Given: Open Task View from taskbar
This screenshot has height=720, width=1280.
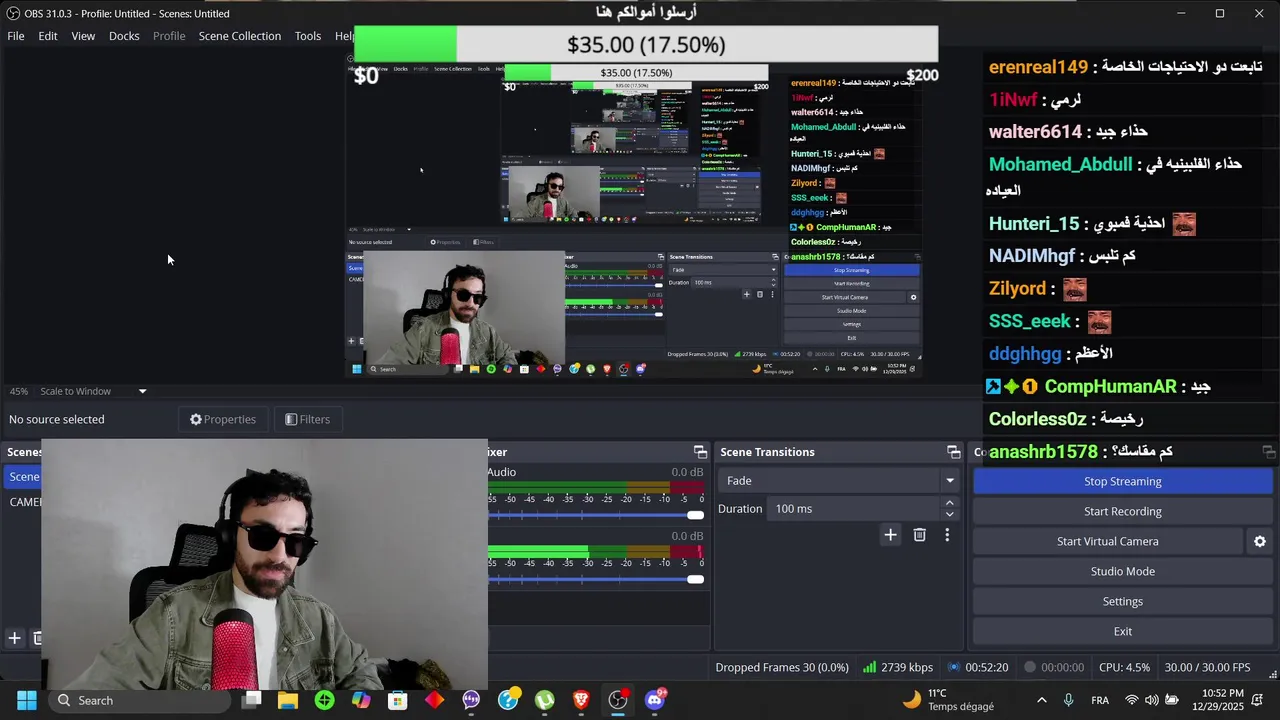Looking at the screenshot, I should [252, 700].
